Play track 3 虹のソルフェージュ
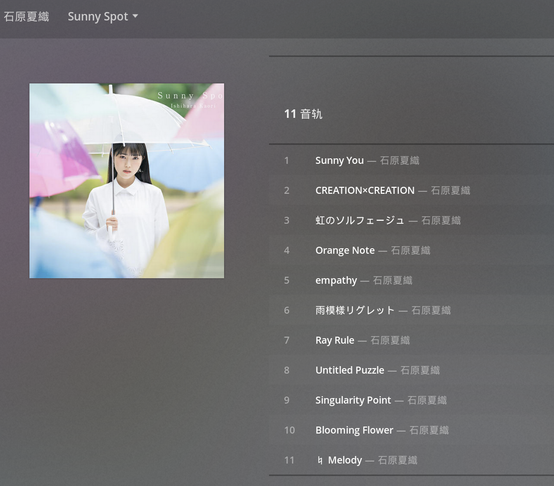Image resolution: width=554 pixels, height=486 pixels. tap(360, 221)
